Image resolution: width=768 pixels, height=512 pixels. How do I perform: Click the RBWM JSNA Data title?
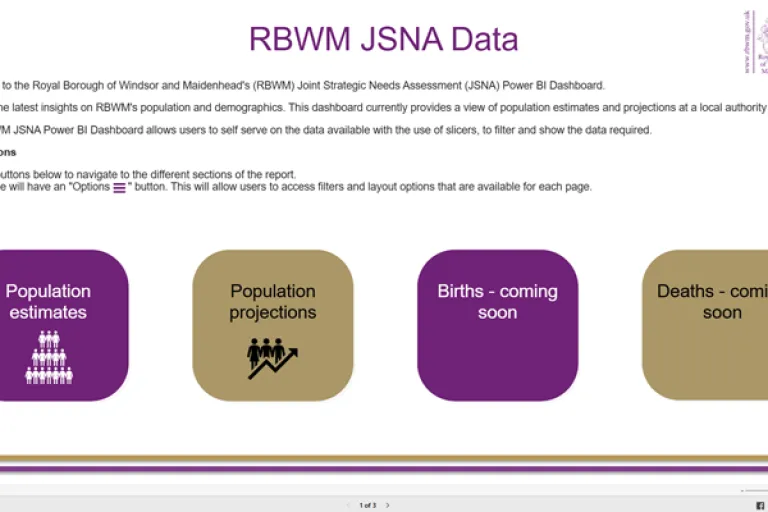(384, 39)
